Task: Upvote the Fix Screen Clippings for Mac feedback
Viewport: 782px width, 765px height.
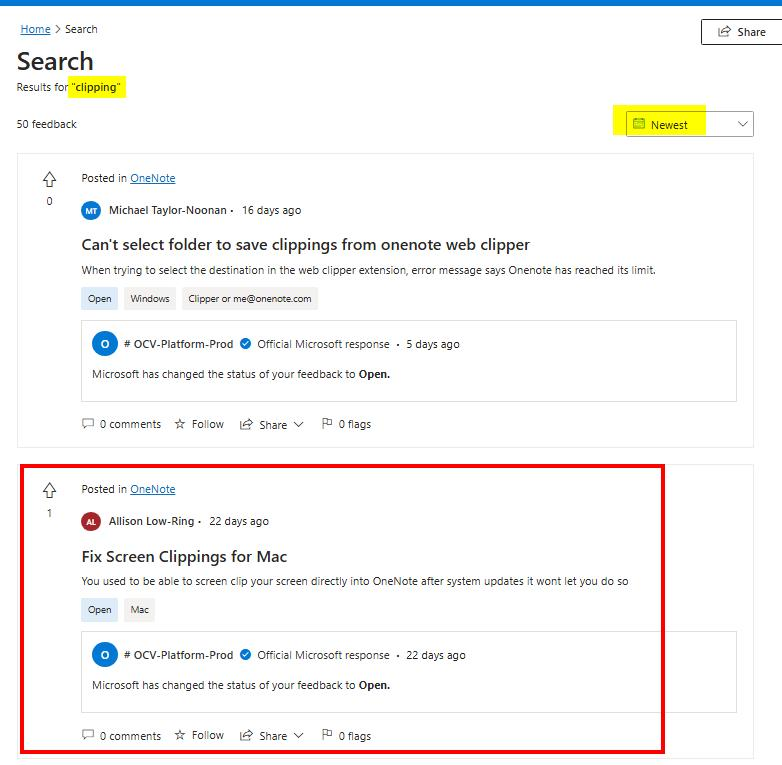Action: (x=49, y=490)
